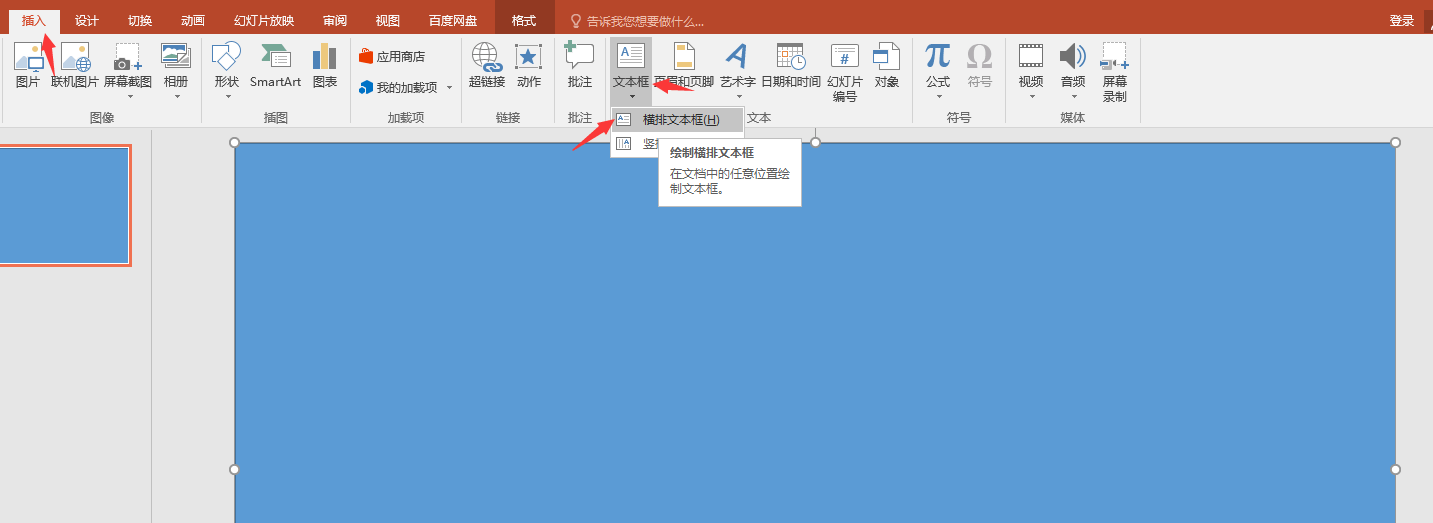The image size is (1433, 523).
Task: Open the 音频 audio dropdown
Action: pos(1073,71)
